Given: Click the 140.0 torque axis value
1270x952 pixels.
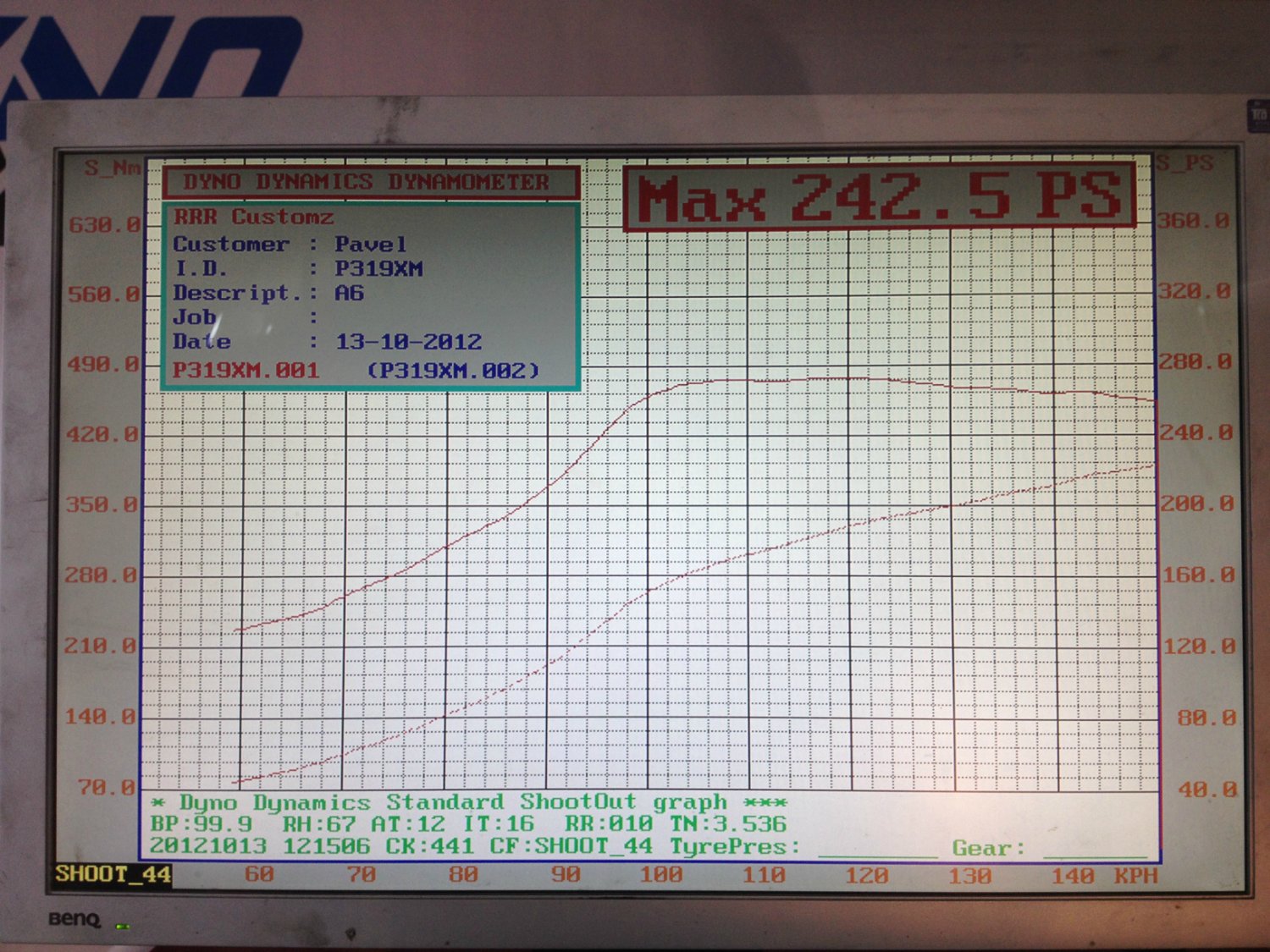Looking at the screenshot, I should pyautogui.click(x=100, y=718).
